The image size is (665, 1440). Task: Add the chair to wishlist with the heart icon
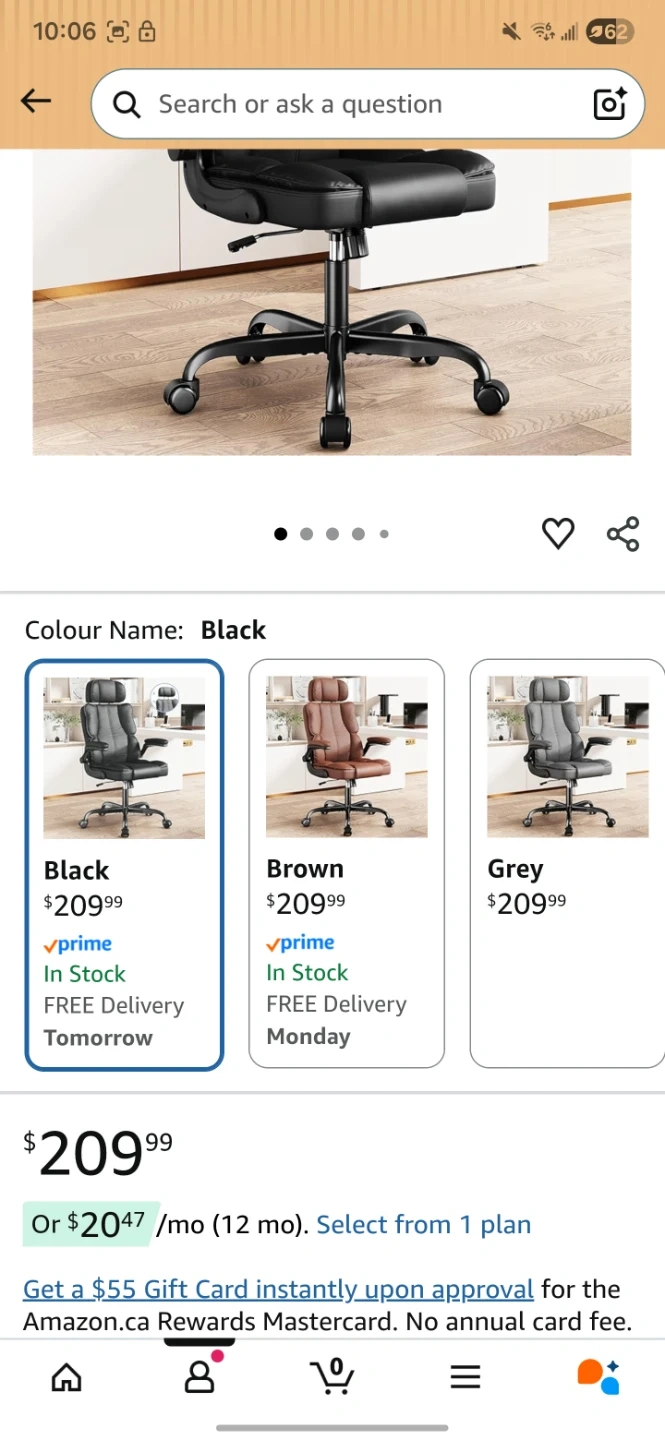pyautogui.click(x=558, y=534)
